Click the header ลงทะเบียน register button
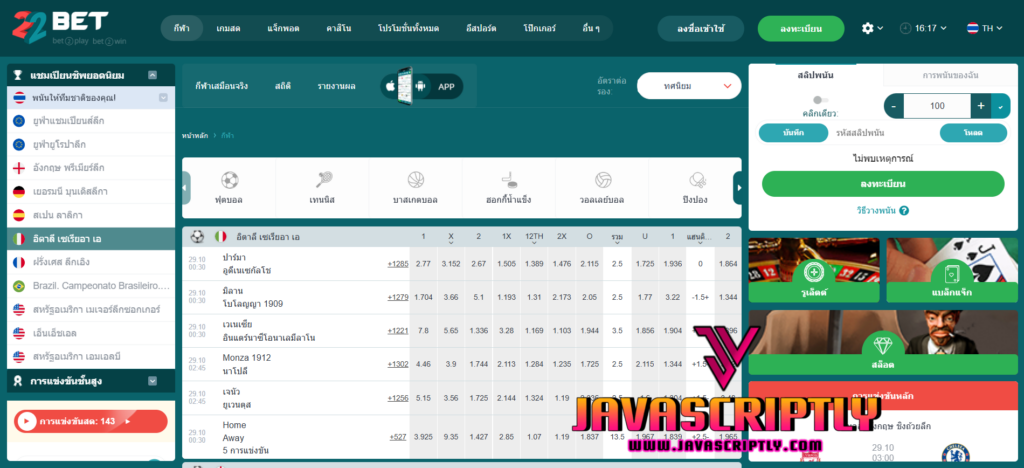Viewport: 1024px width, 468px height. coord(801,28)
